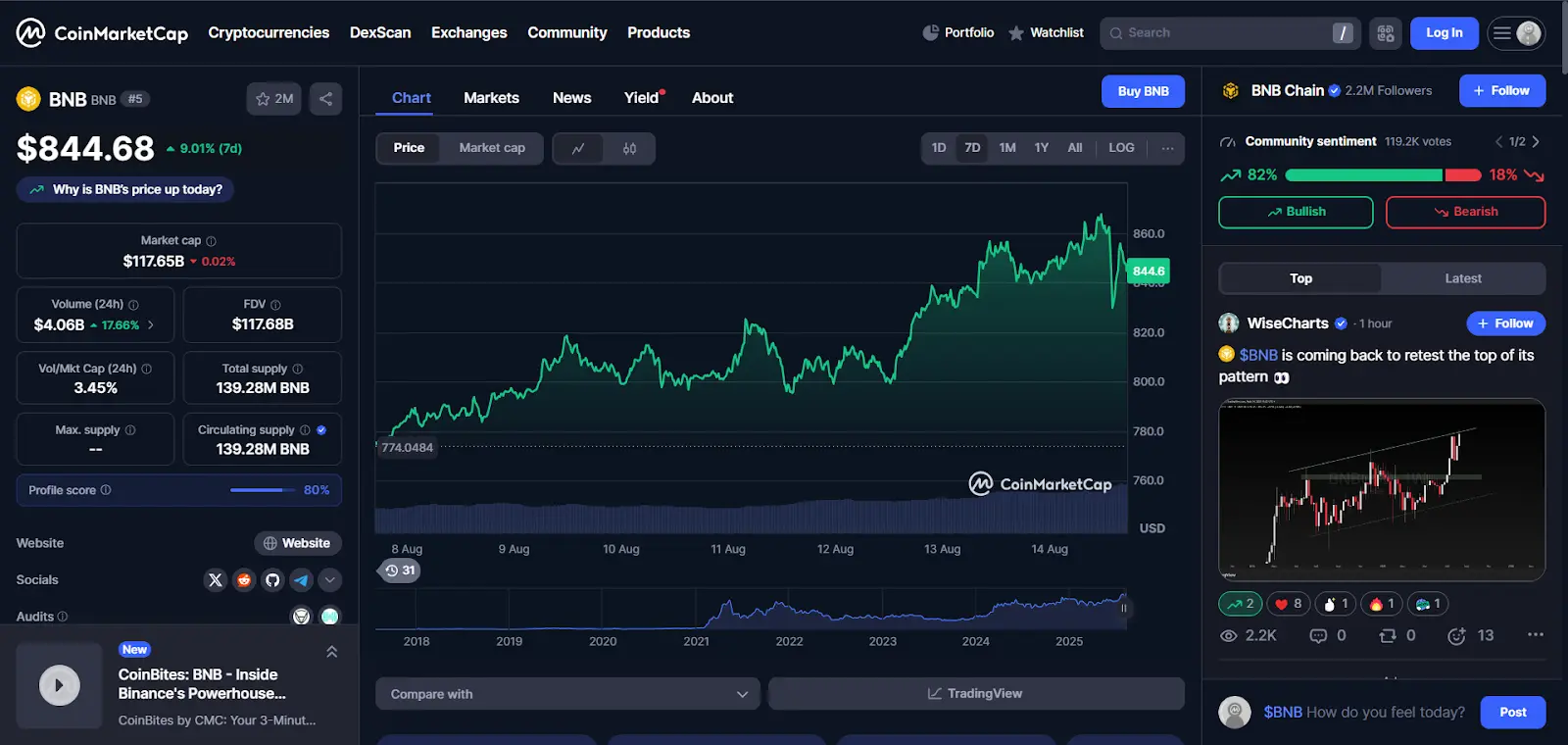
Task: Collapse the CoinBites card with up chevrons
Action: pos(332,652)
